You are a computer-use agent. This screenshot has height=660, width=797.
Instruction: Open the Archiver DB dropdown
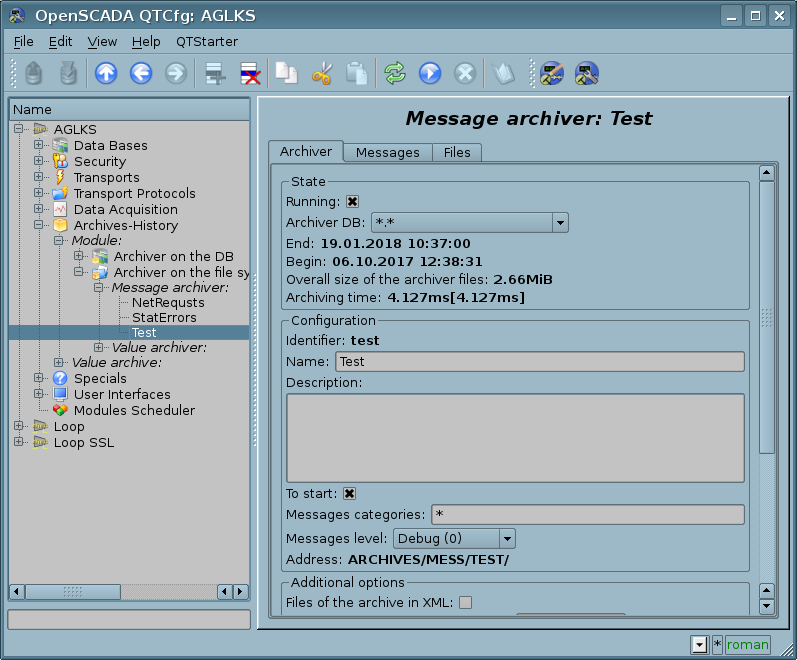[560, 223]
